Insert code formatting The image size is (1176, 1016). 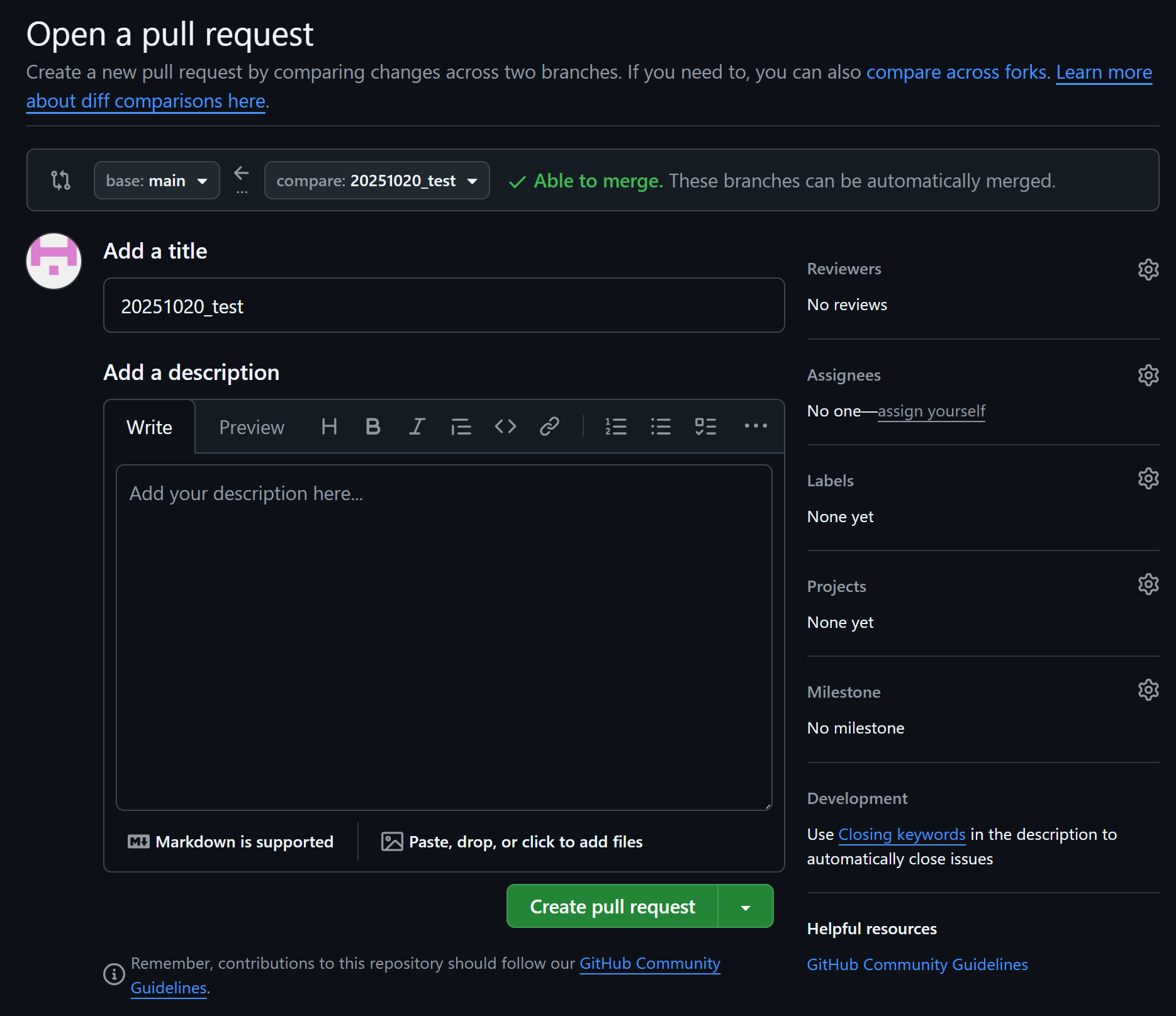505,427
